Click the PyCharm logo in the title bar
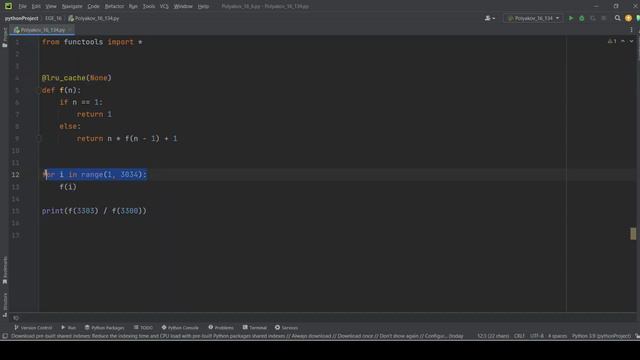This screenshot has width=640, height=360. point(8,6)
